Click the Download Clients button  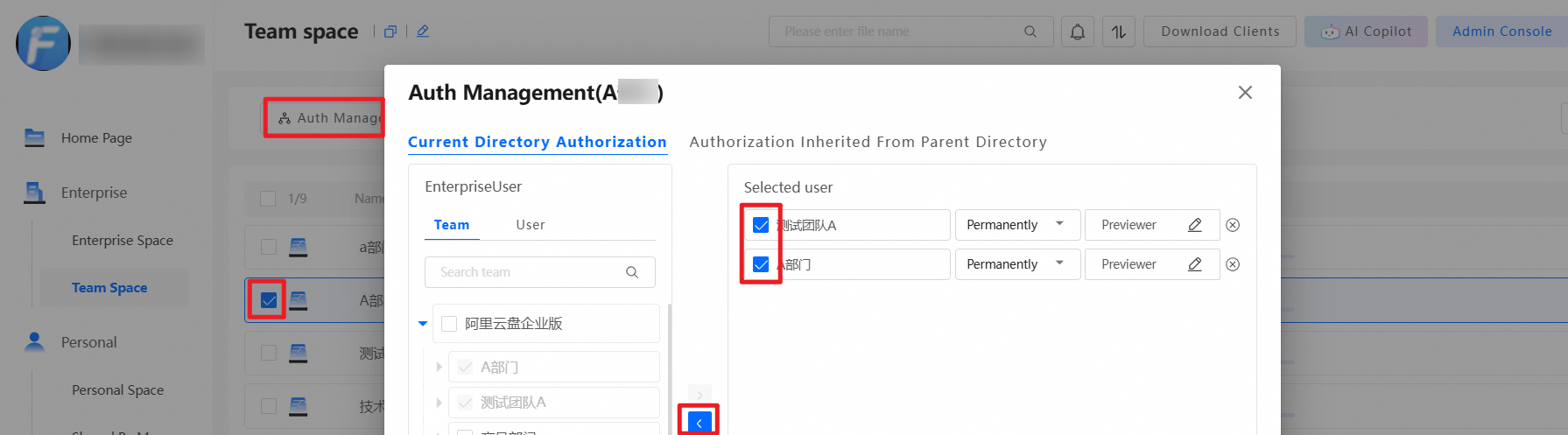click(x=1220, y=32)
